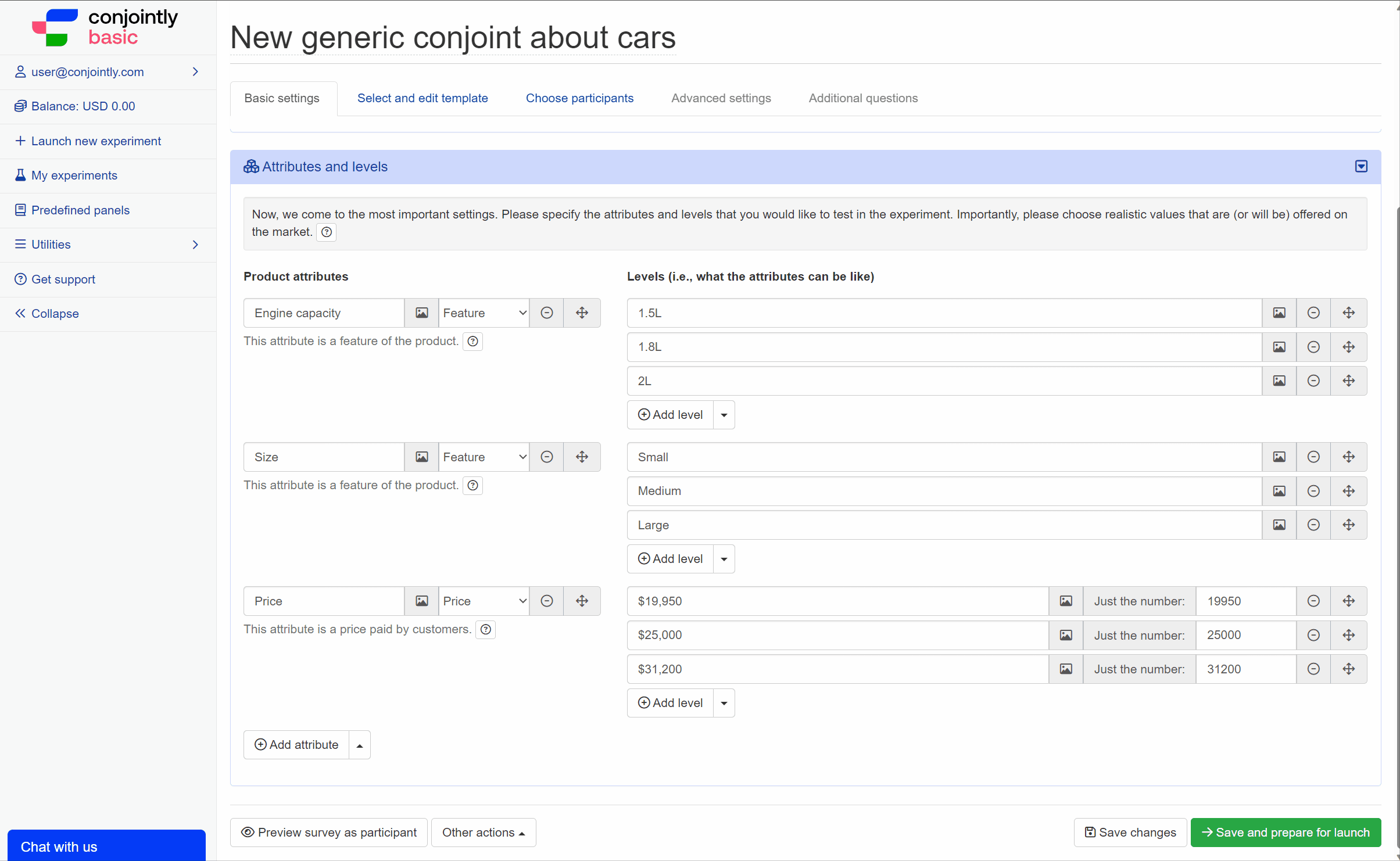Image resolution: width=1400 pixels, height=861 pixels.
Task: Click help icon next to price attribute description
Action: click(x=485, y=629)
